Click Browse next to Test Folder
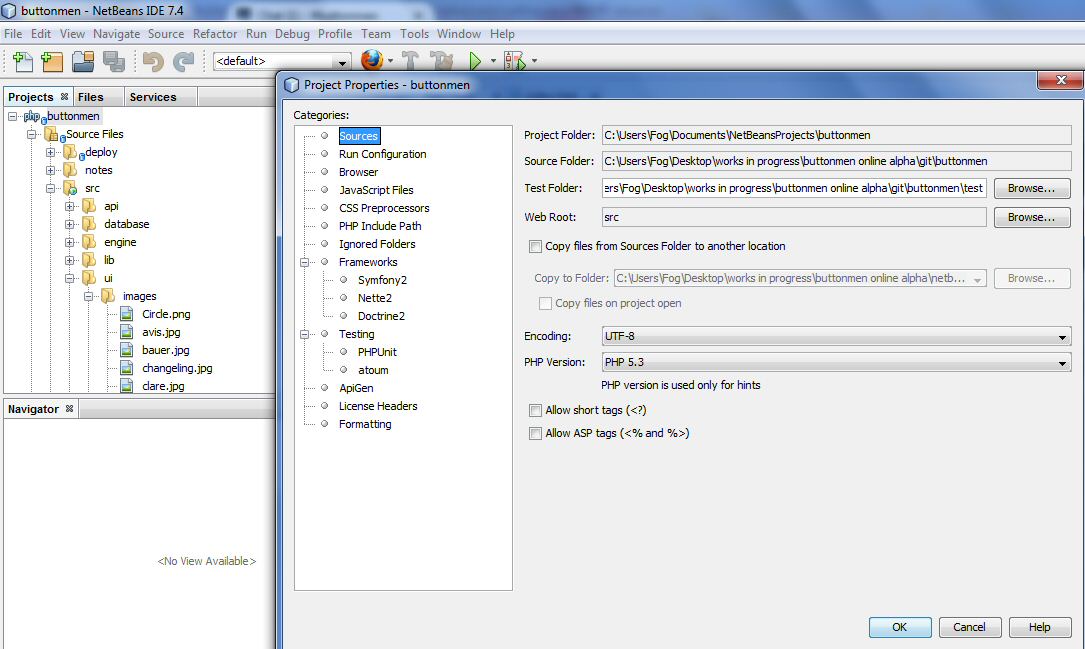The image size is (1085, 649). click(1032, 188)
